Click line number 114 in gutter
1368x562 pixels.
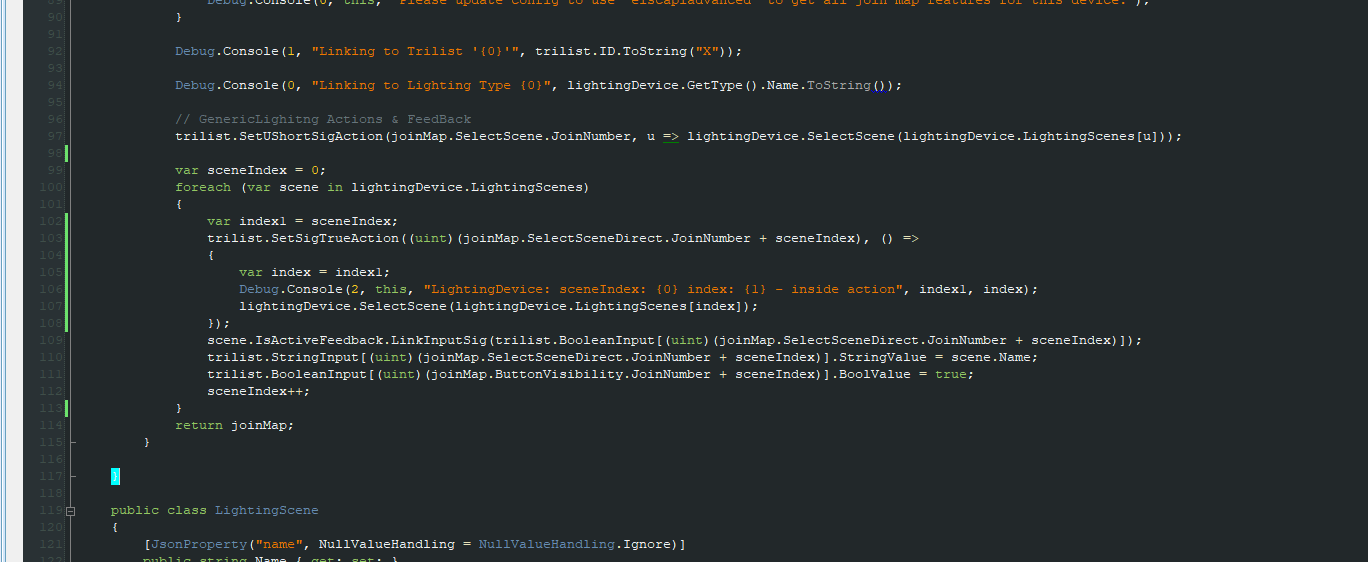pos(51,425)
